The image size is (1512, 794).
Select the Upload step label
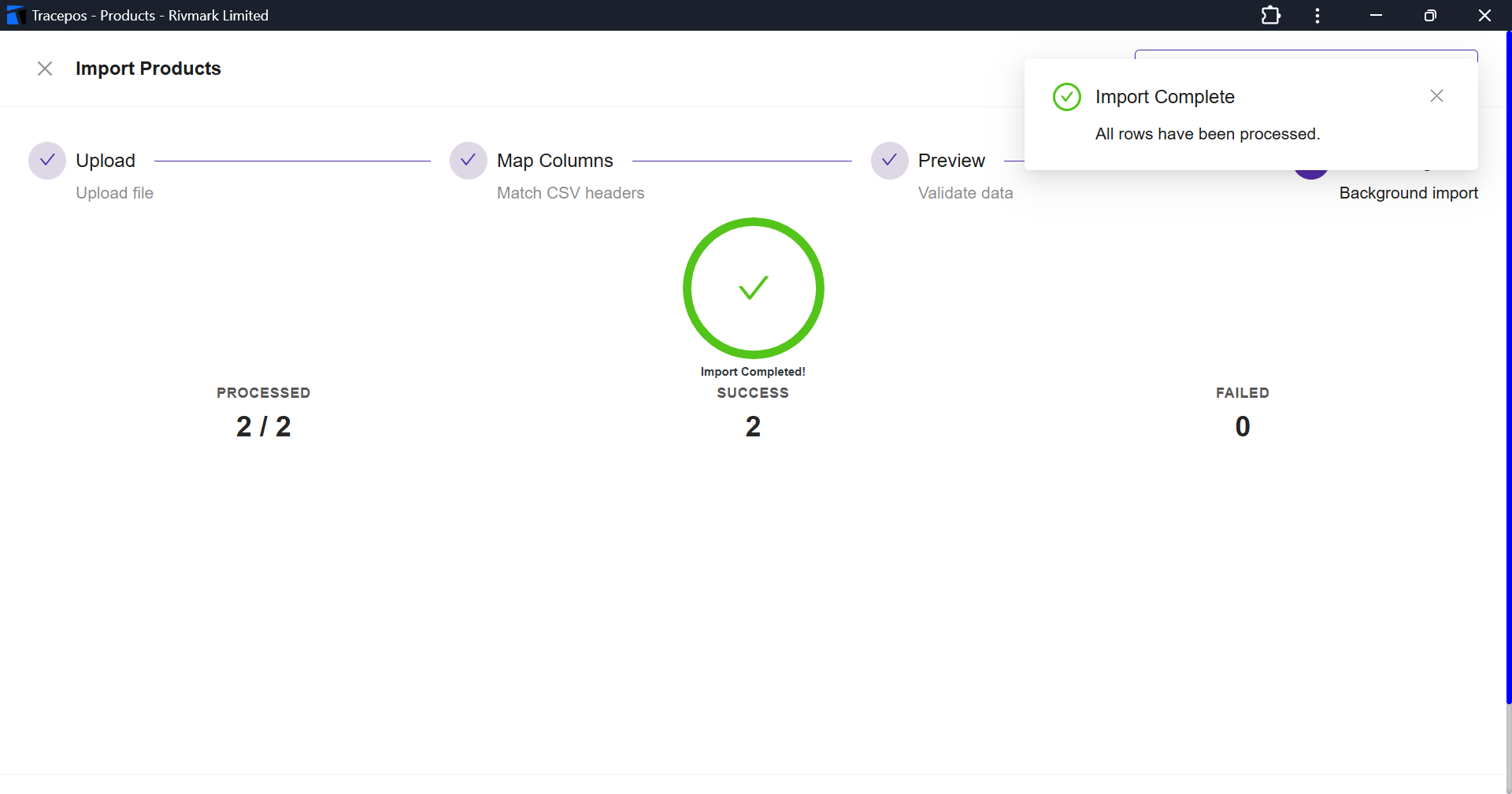[x=106, y=161]
